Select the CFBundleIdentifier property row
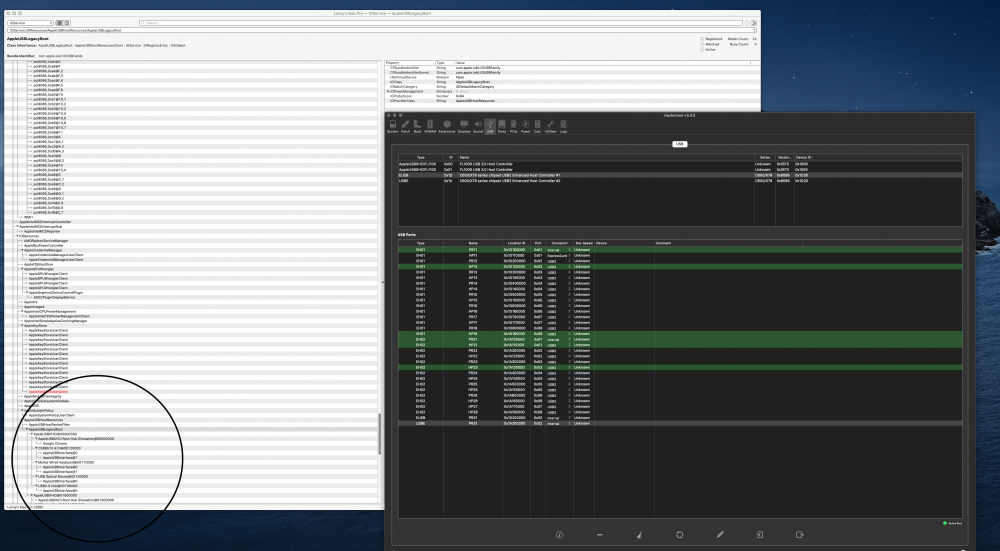Viewport: 1000px width, 551px height. [x=572, y=68]
